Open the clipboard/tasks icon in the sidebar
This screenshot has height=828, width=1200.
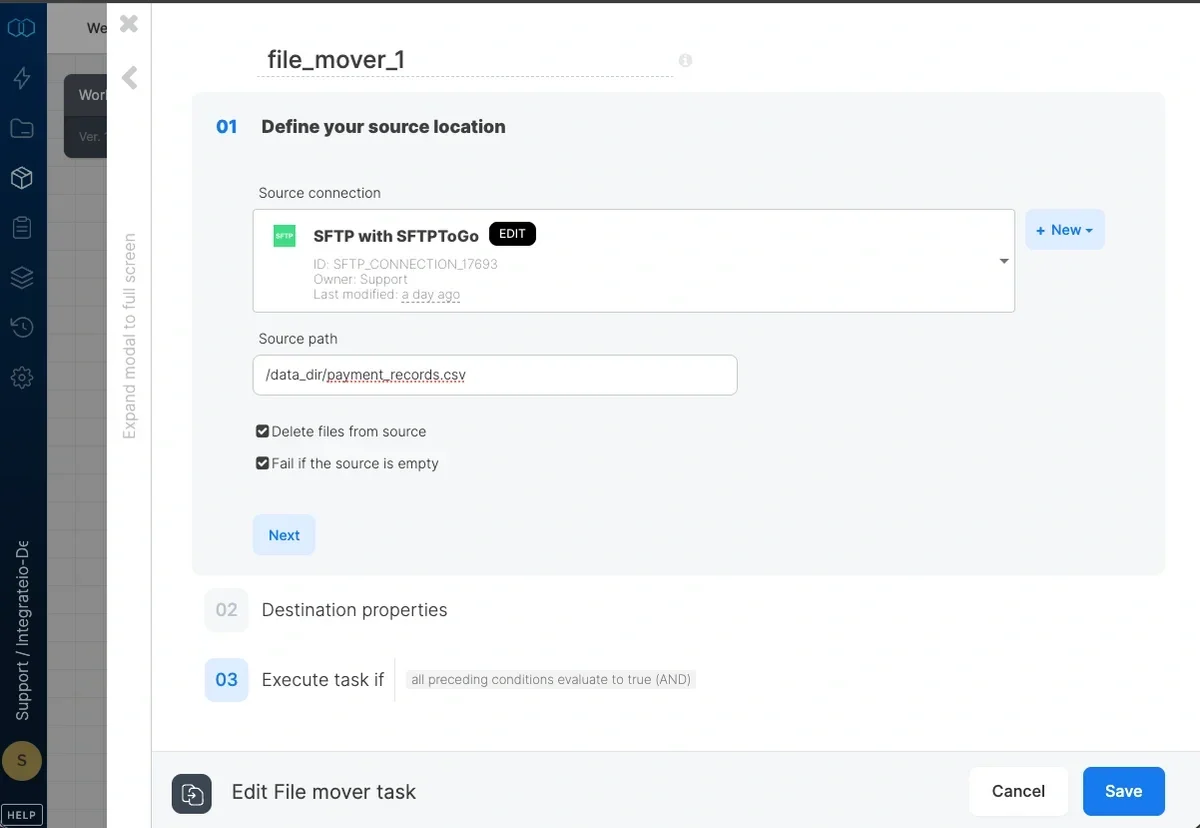point(22,227)
